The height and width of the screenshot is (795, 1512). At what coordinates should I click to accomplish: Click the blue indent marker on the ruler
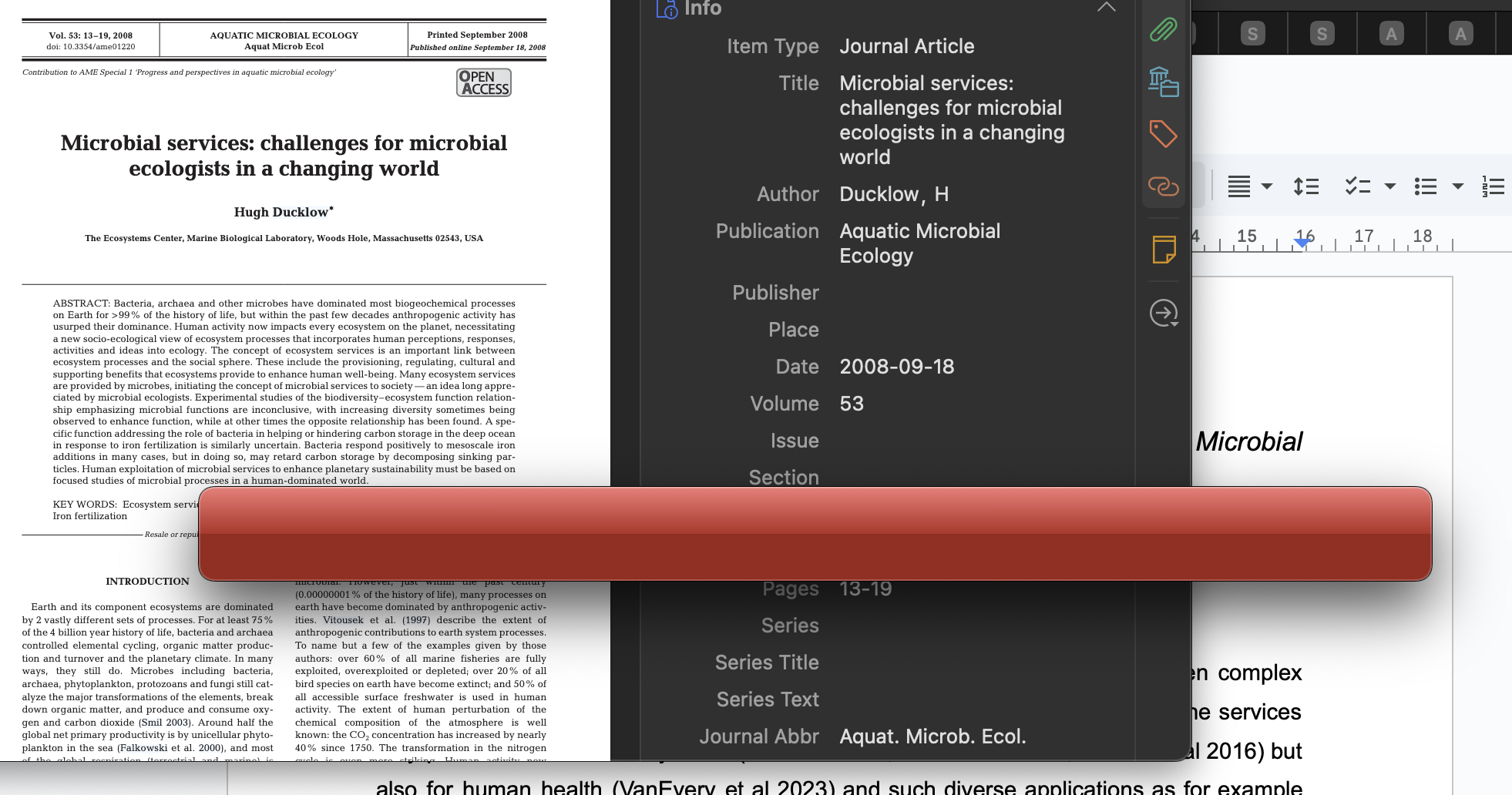pyautogui.click(x=1301, y=241)
